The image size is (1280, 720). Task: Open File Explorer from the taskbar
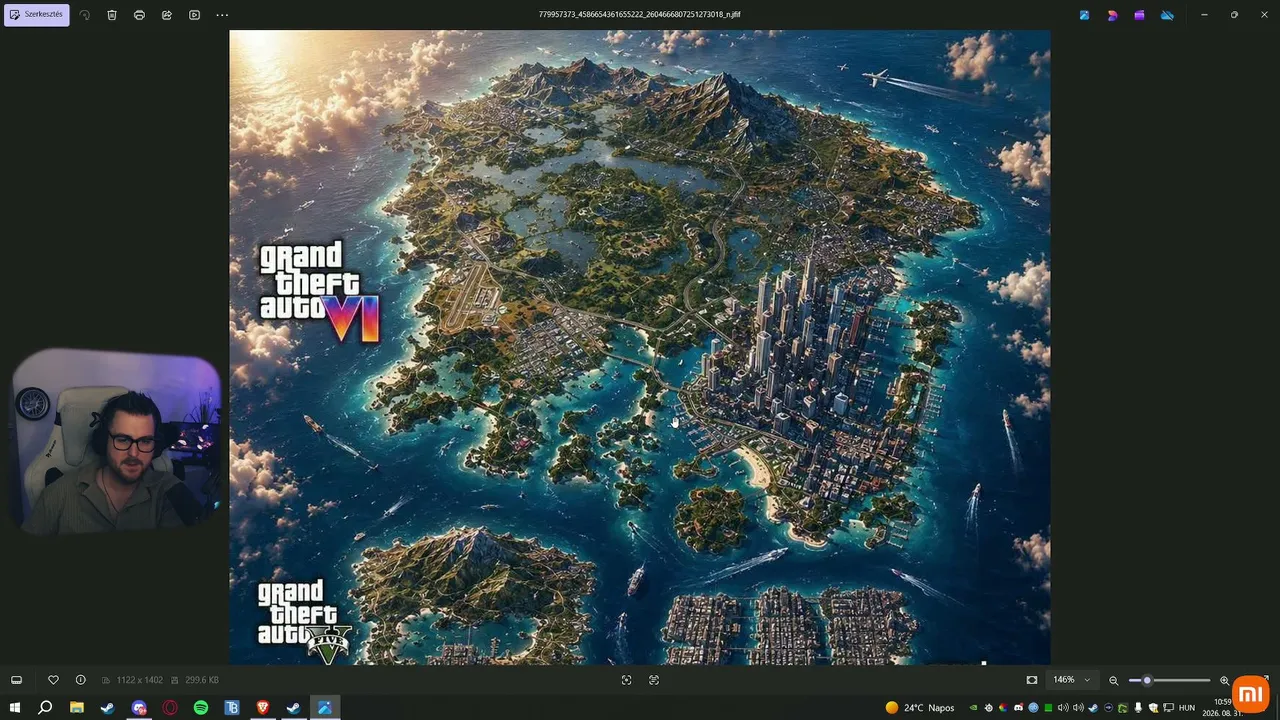click(x=76, y=708)
